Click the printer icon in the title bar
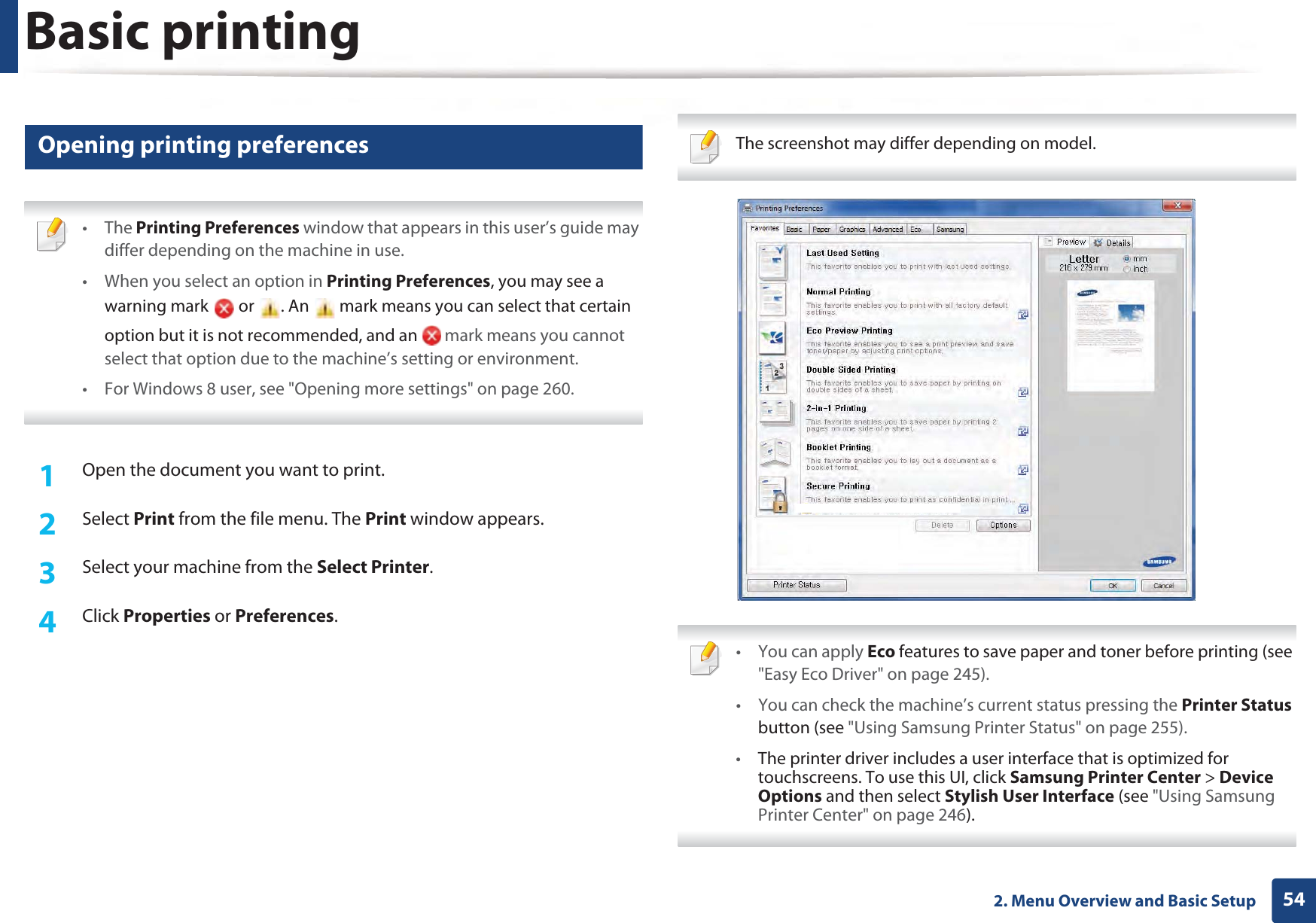 pyautogui.click(x=748, y=207)
